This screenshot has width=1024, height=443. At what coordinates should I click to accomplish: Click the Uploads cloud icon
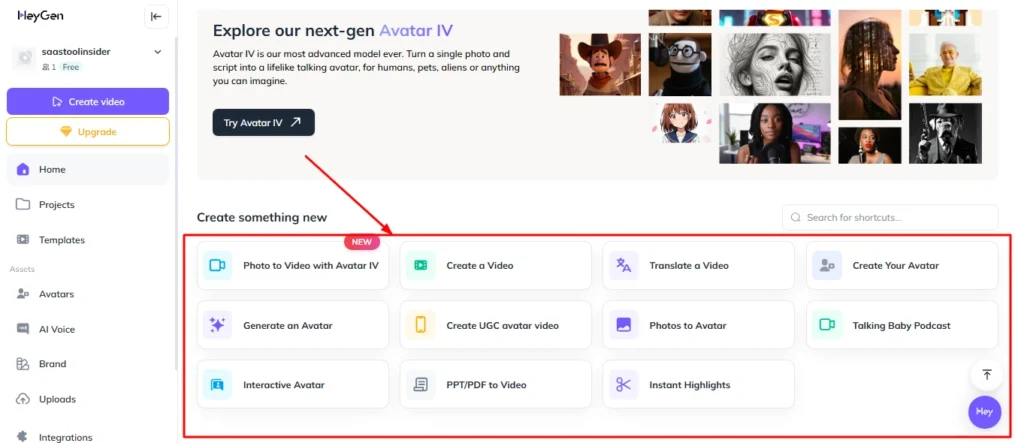coord(23,399)
